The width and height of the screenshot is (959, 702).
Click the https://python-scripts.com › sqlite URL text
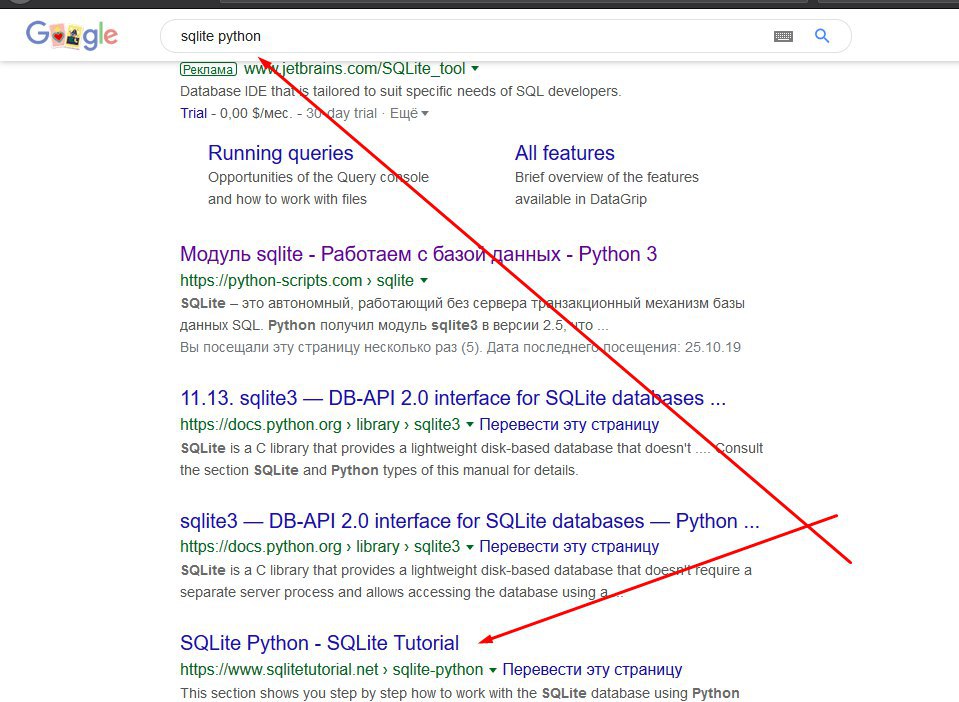pyautogui.click(x=297, y=280)
